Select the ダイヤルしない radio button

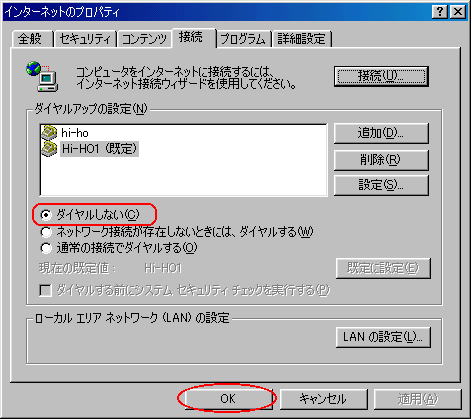[x=46, y=215]
